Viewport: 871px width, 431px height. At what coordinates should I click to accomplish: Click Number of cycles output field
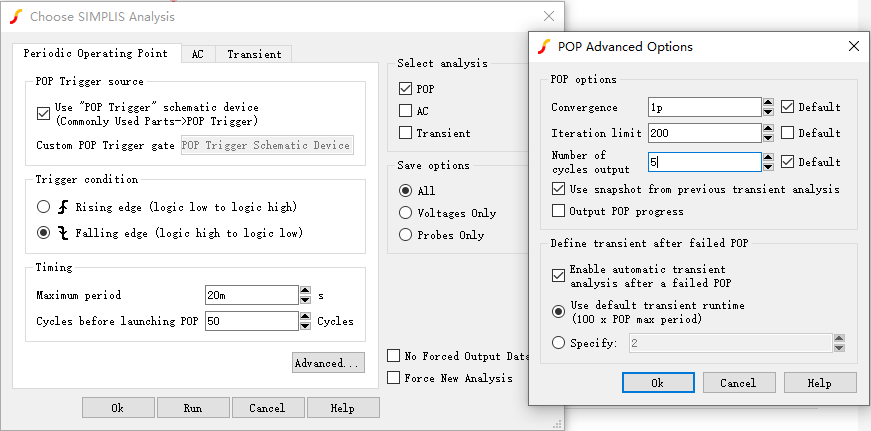704,162
